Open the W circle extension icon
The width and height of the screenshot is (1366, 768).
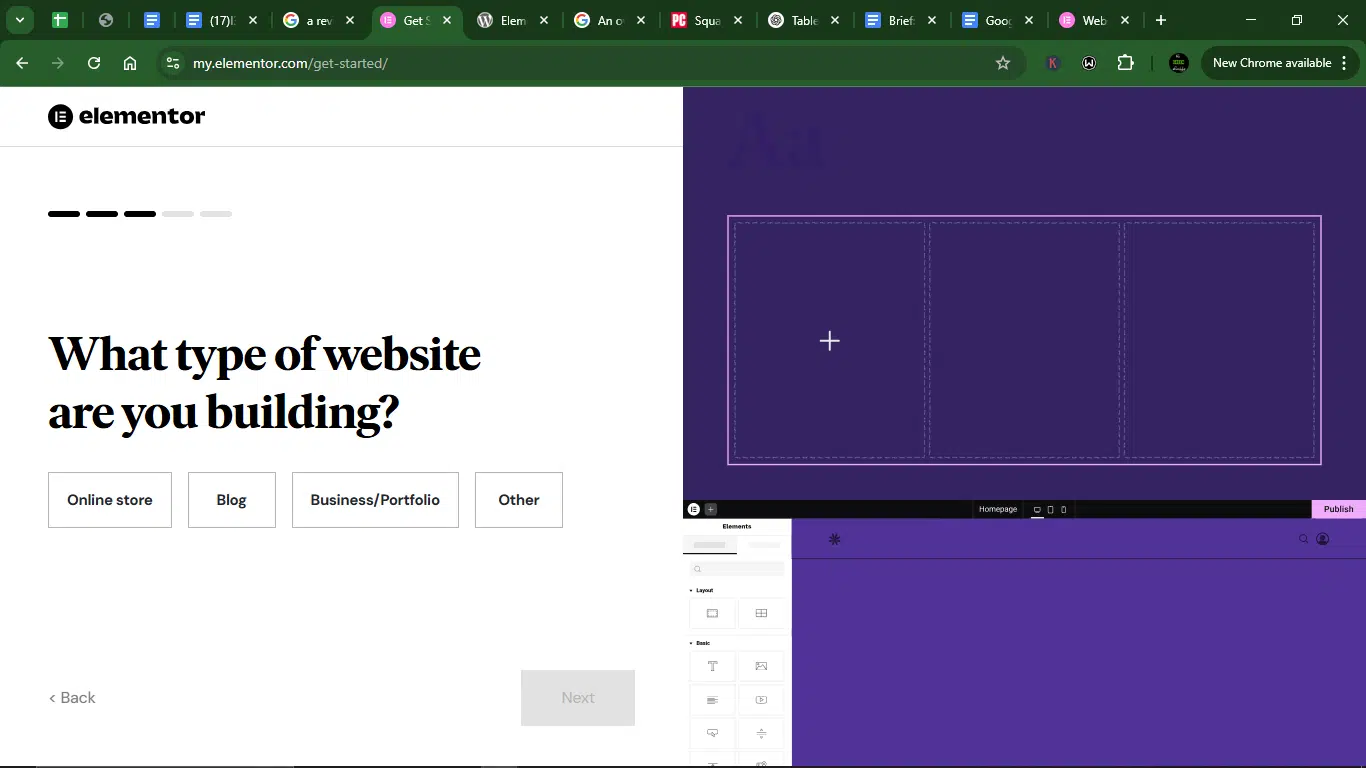coord(1089,63)
